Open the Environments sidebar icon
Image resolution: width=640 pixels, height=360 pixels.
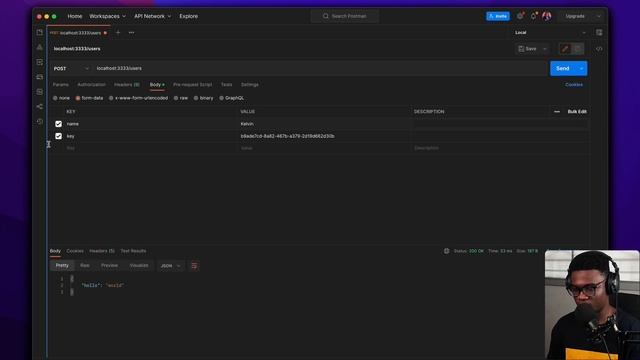tap(40, 62)
